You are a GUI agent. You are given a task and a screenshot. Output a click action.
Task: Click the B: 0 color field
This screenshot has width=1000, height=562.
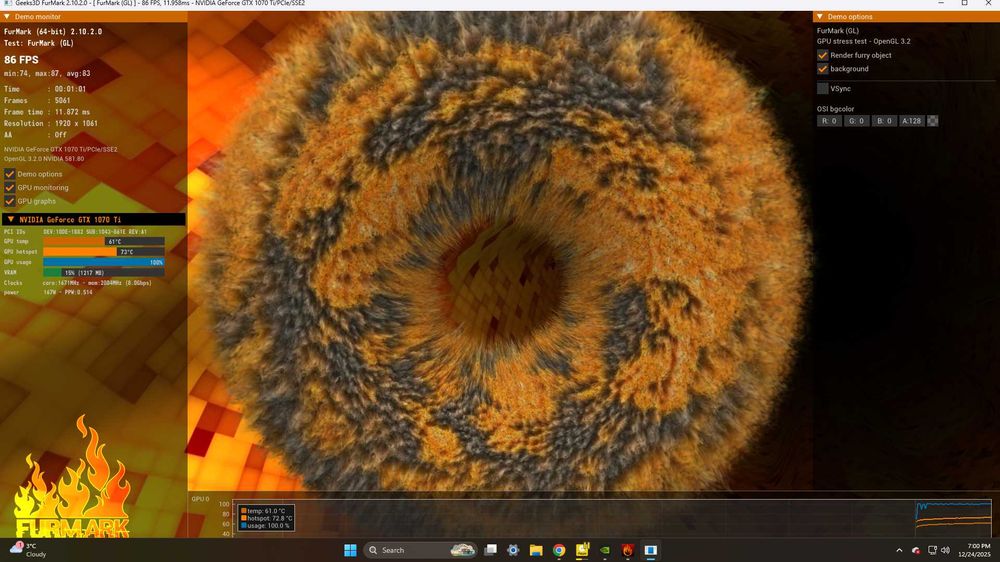pyautogui.click(x=884, y=121)
